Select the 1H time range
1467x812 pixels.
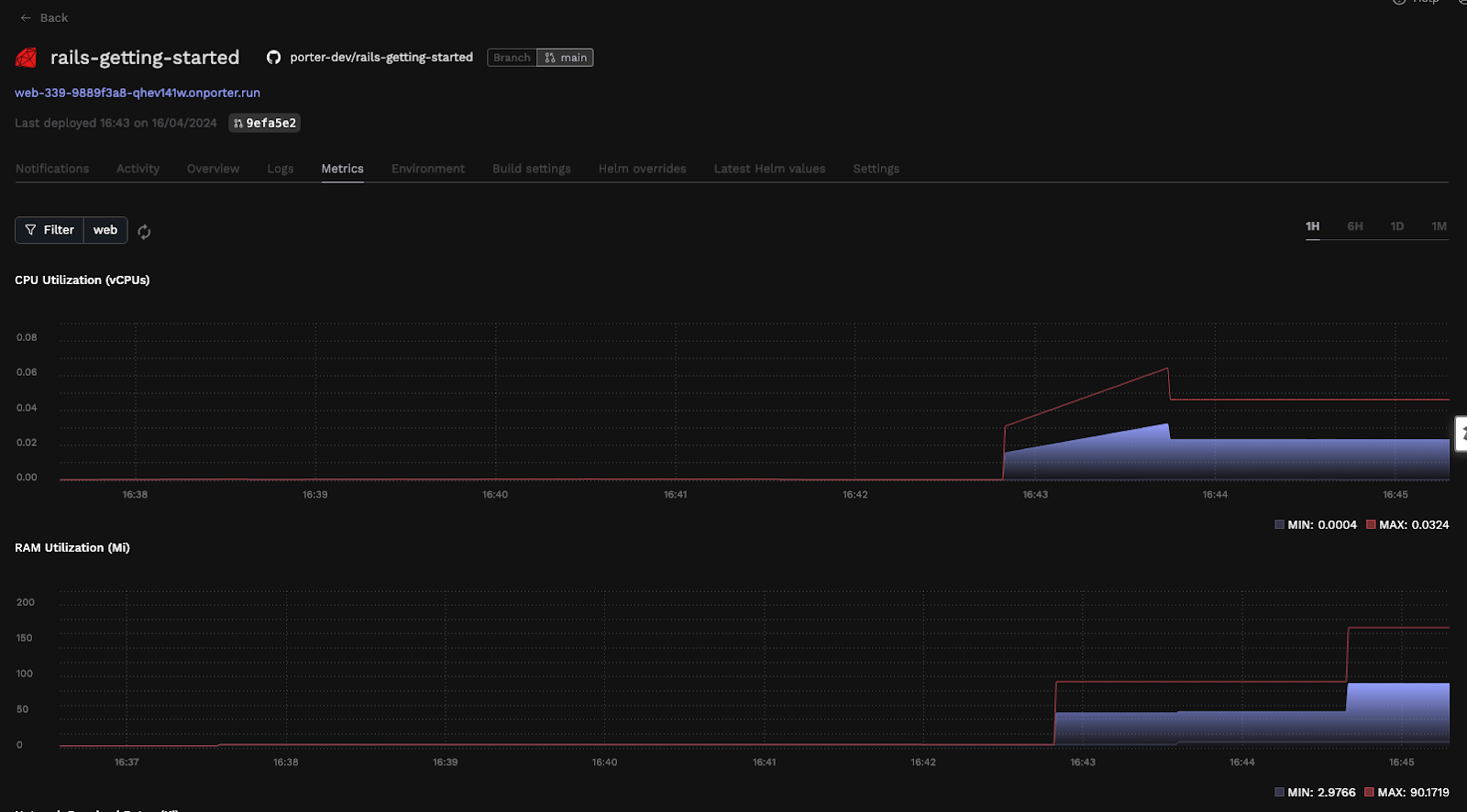pos(1313,226)
